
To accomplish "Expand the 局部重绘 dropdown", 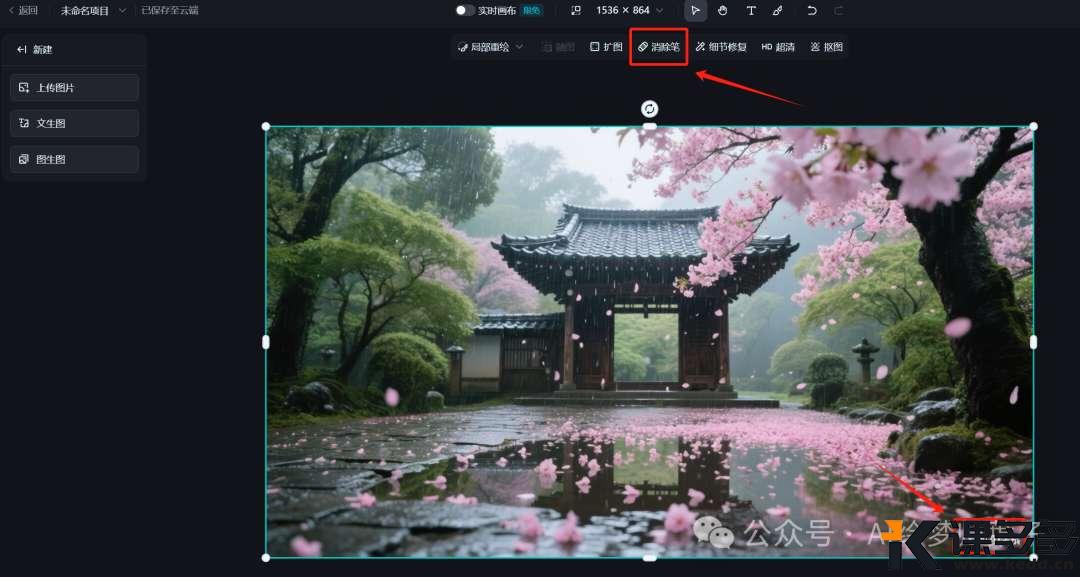I will click(490, 47).
